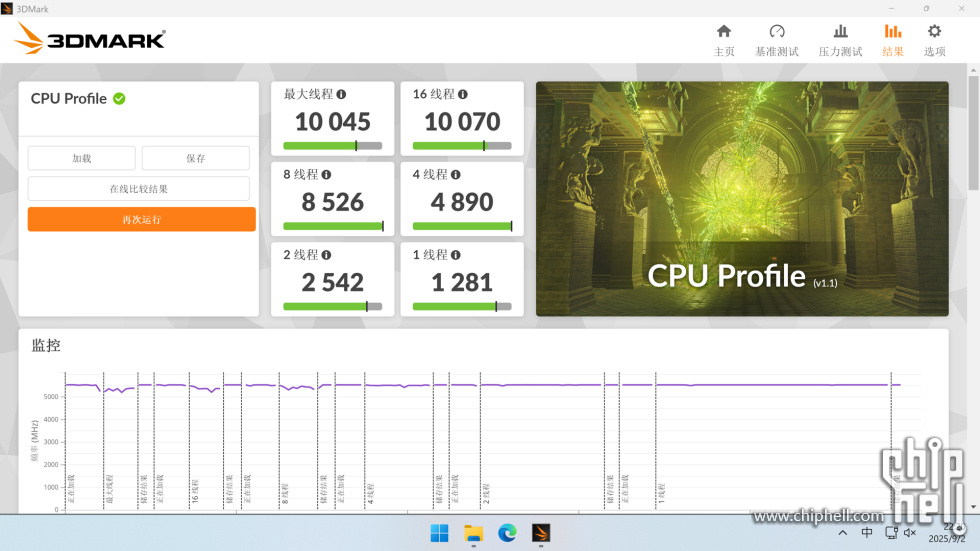
Task: Click the CPU Profile preview image
Action: [742, 199]
